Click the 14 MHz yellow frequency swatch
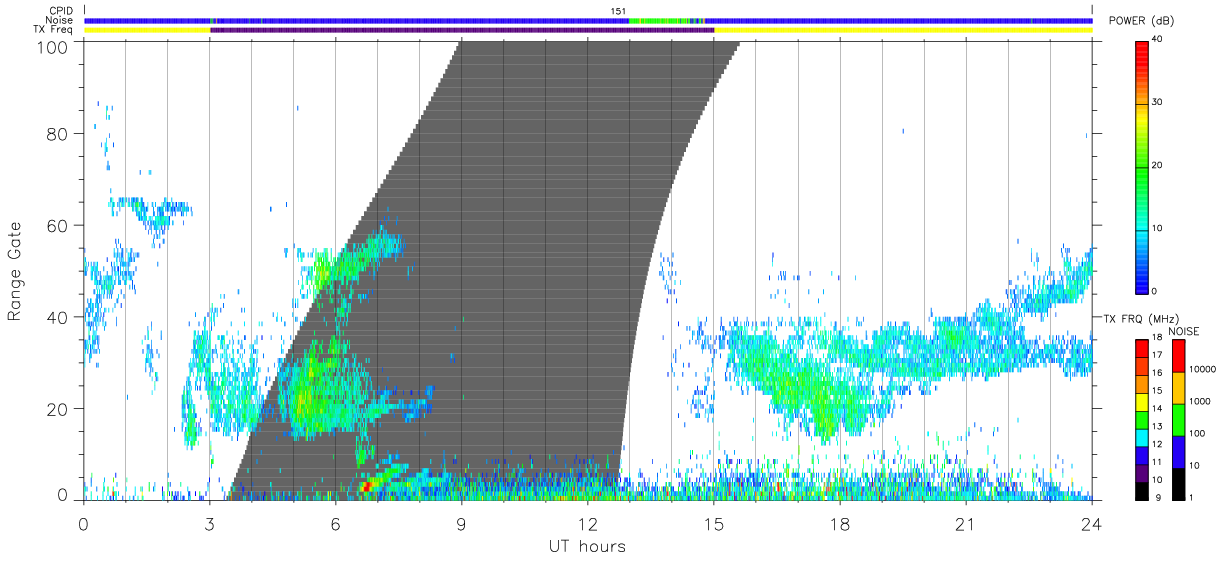 tap(1141, 404)
